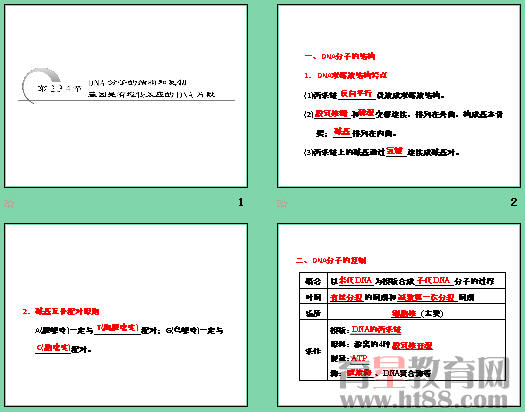Click the red '亲代DNA' table text
The width and height of the screenshot is (525, 412).
pyautogui.click(x=356, y=280)
